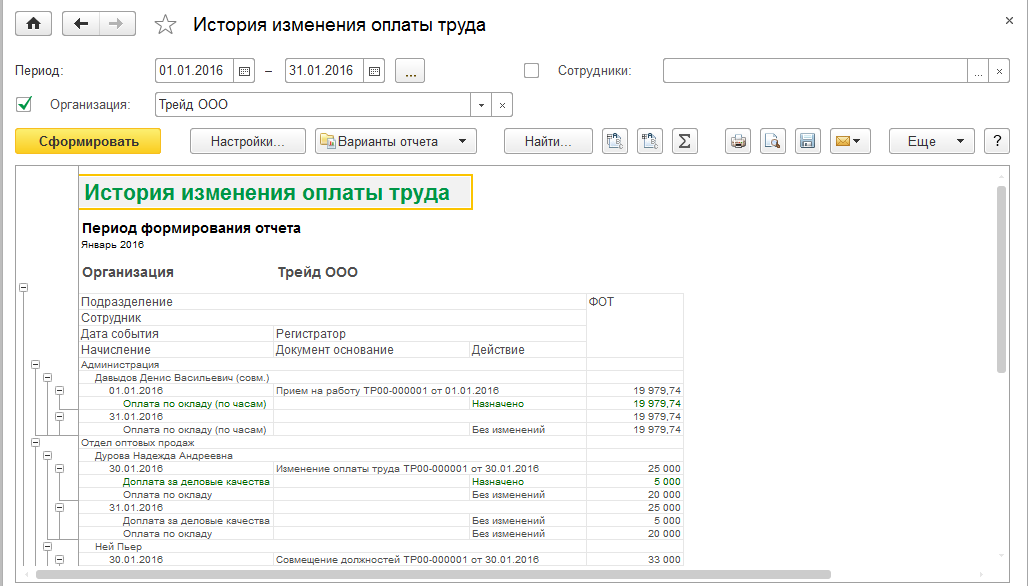Enable the Сотрудники filter checkbox
The width and height of the screenshot is (1028, 586).
(x=532, y=71)
